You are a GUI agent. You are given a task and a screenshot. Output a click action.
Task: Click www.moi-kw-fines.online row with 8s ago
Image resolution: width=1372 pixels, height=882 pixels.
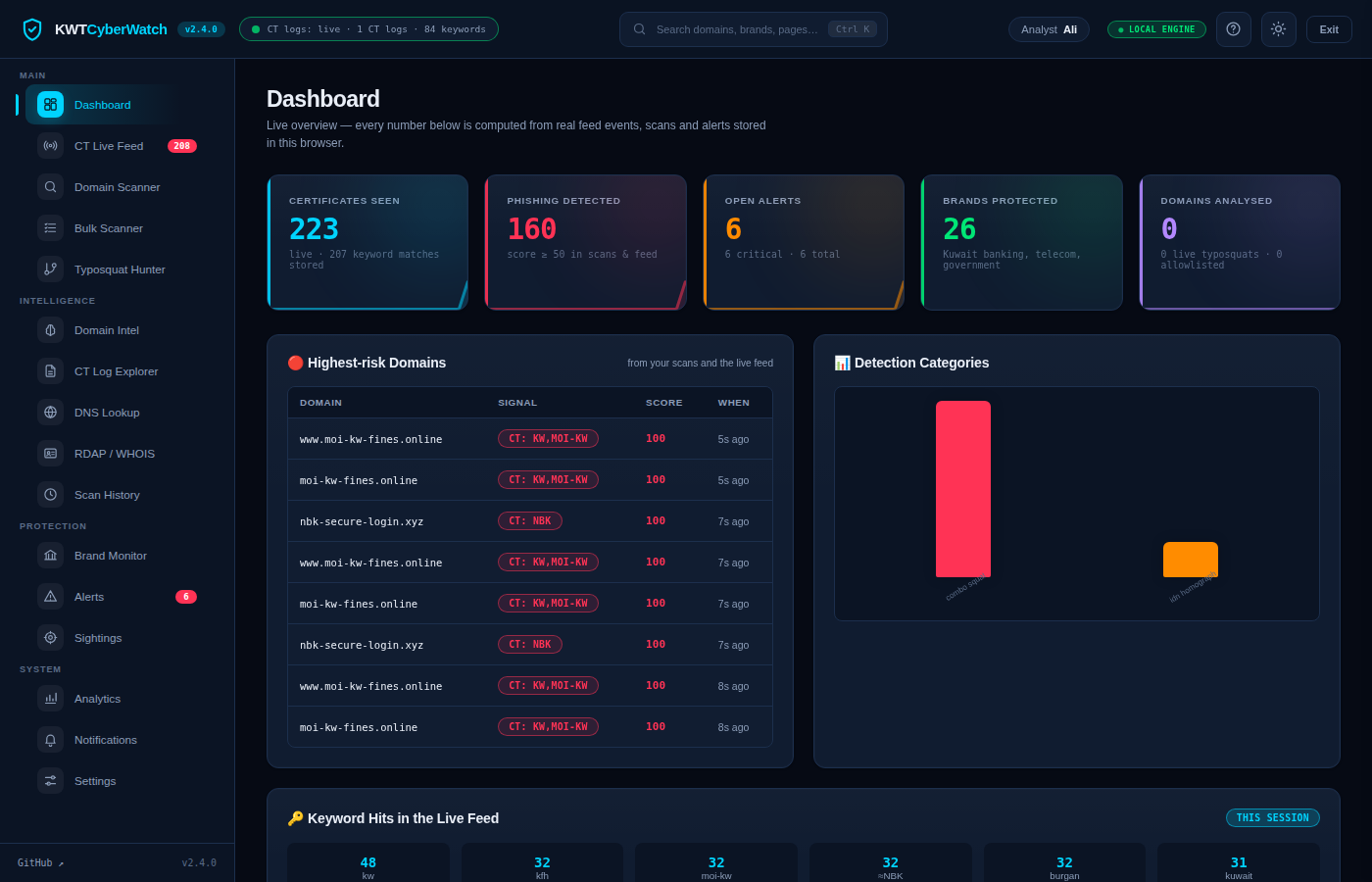530,686
